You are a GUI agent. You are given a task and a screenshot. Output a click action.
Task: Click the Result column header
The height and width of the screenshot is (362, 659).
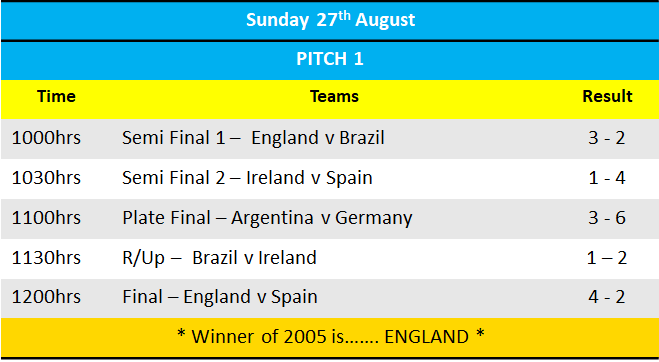[607, 96]
